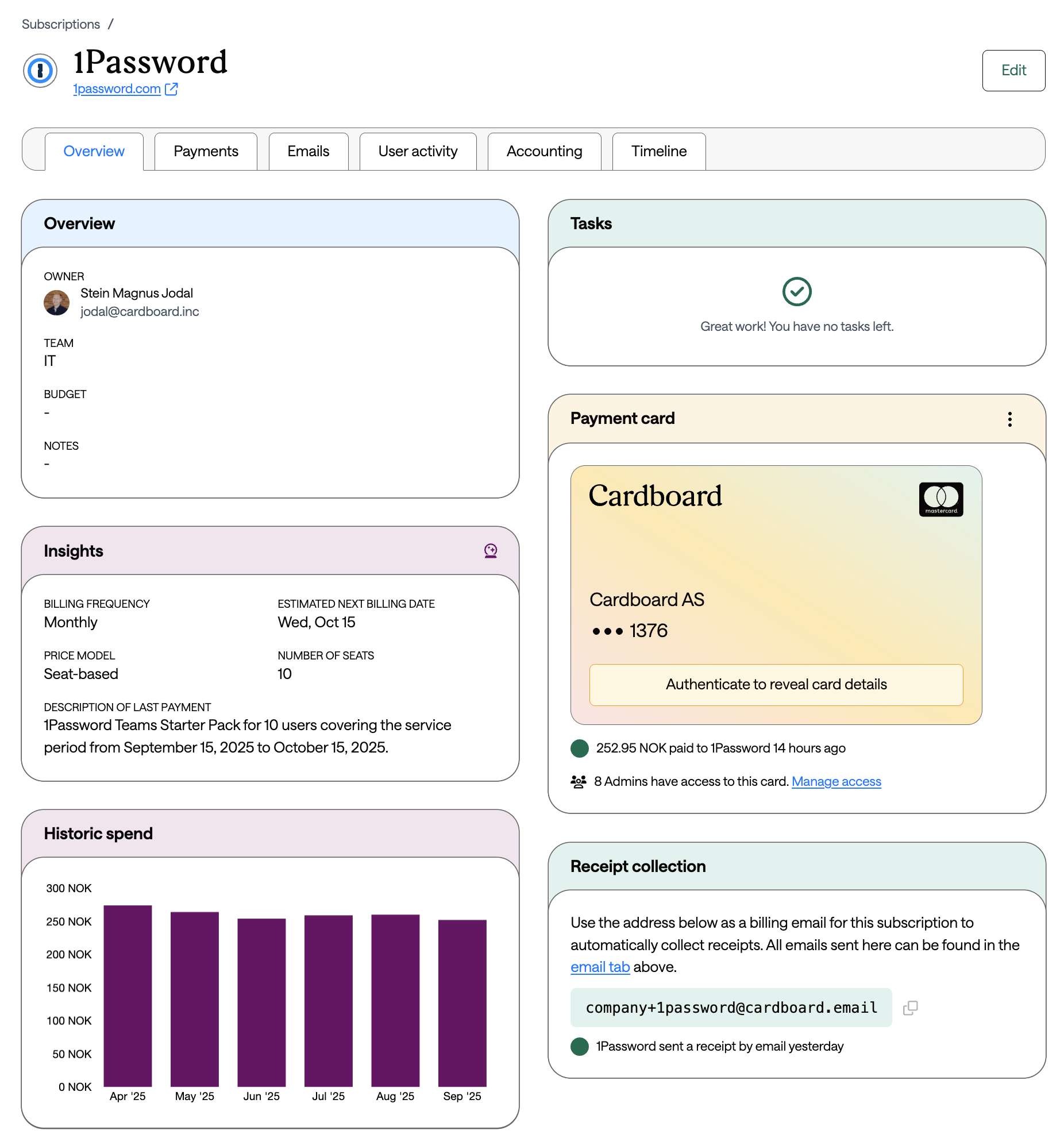
Task: Open the Emails tab
Action: 309,151
